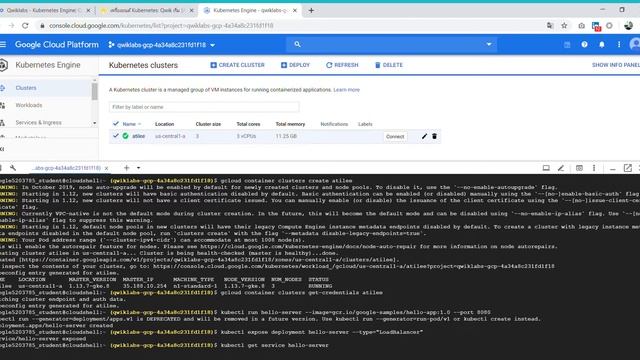The height and width of the screenshot is (360, 640).
Task: Click the green status icon for atilee
Action: [126, 136]
